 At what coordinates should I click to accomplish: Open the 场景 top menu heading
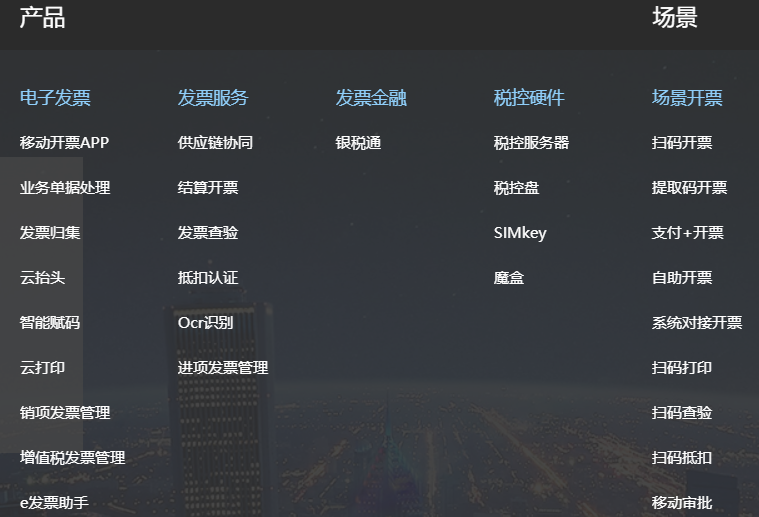click(674, 18)
